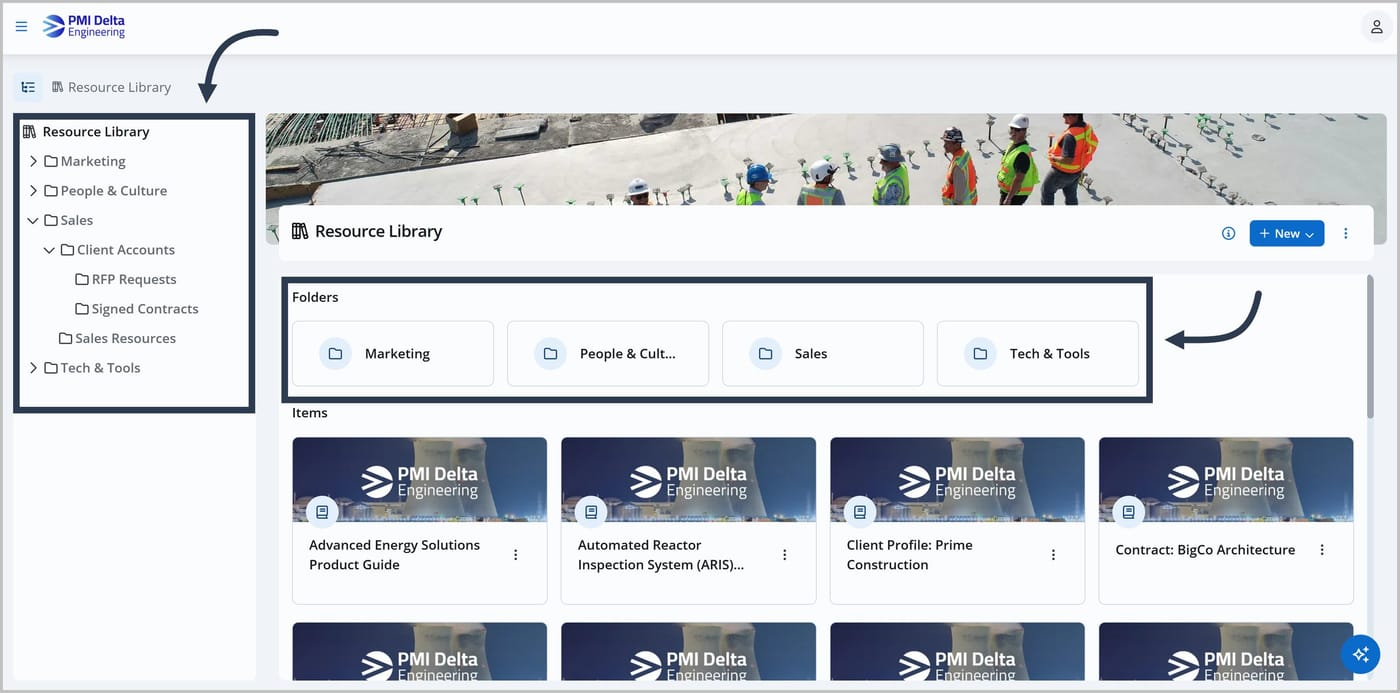
Task: Open the New dropdown button
Action: 1286,233
